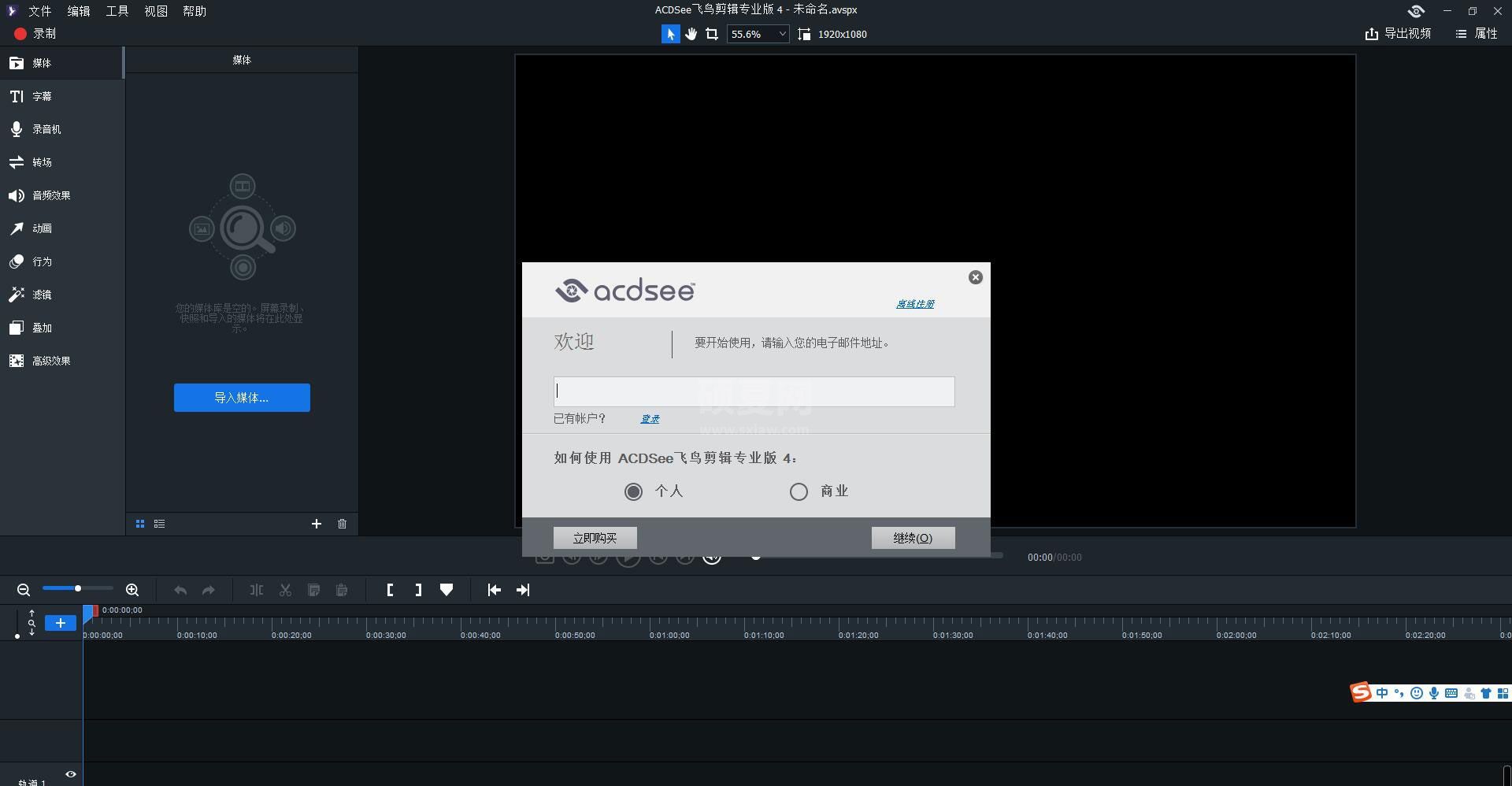Toggle track 1 visibility eye
The height and width of the screenshot is (786, 1512).
click(x=71, y=774)
